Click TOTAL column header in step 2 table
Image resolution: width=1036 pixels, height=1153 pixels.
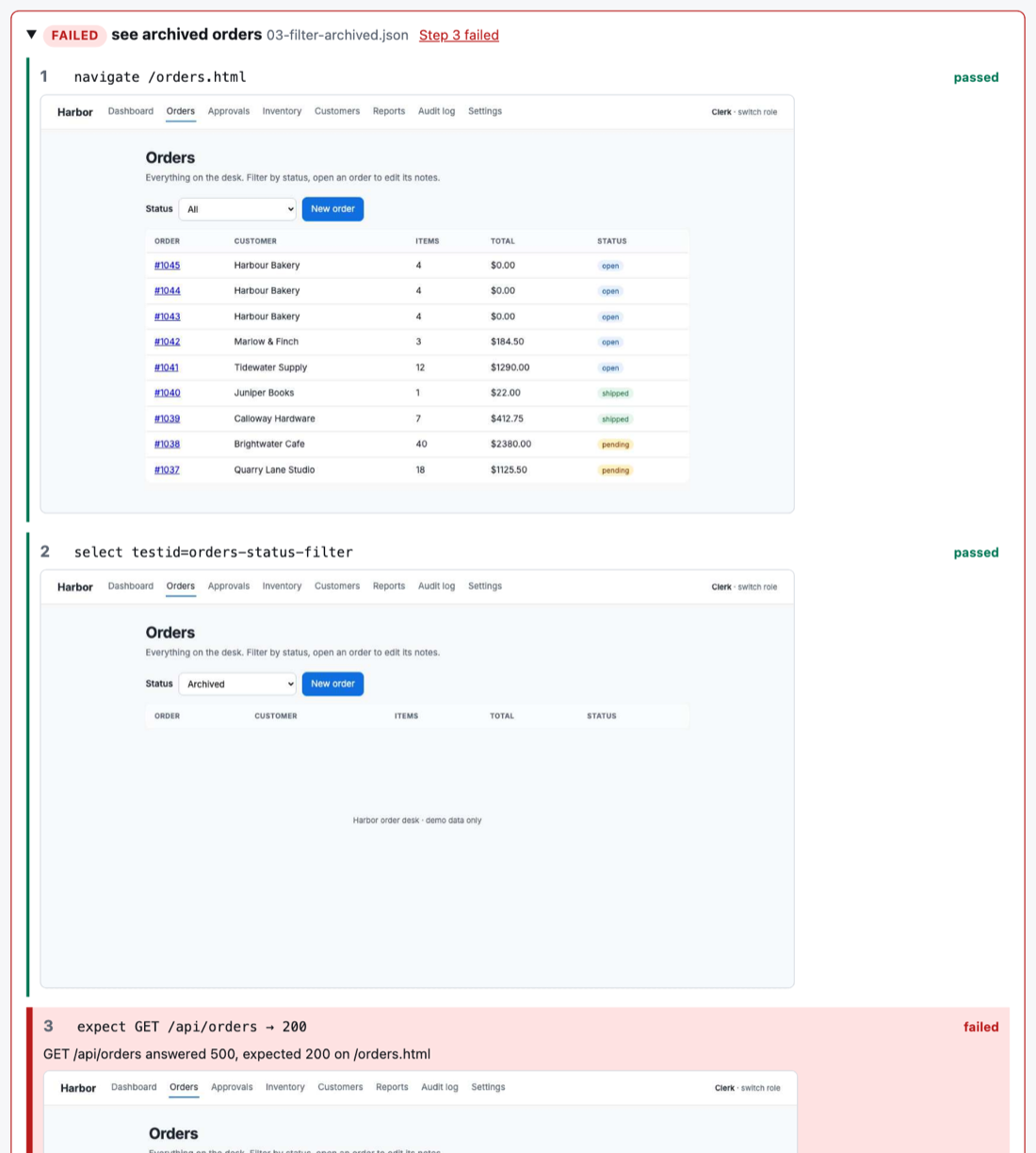tap(502, 716)
